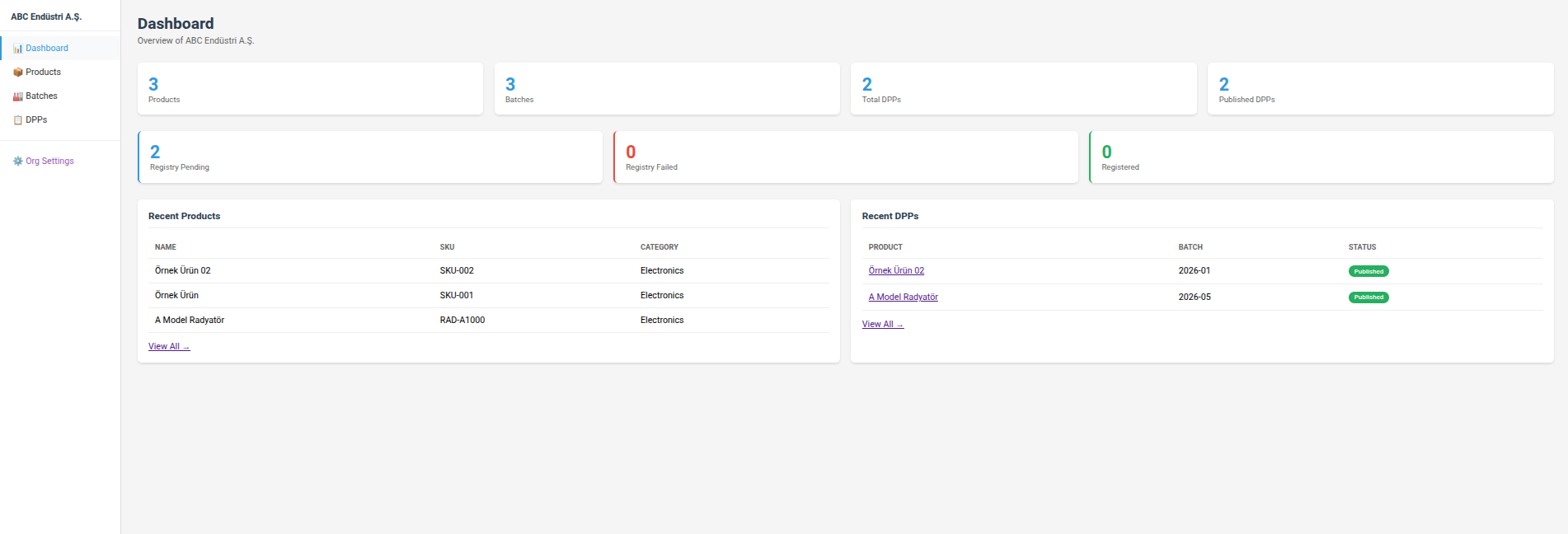The height and width of the screenshot is (534, 1568).
Task: Select the 3 Products stat card
Action: coord(310,89)
